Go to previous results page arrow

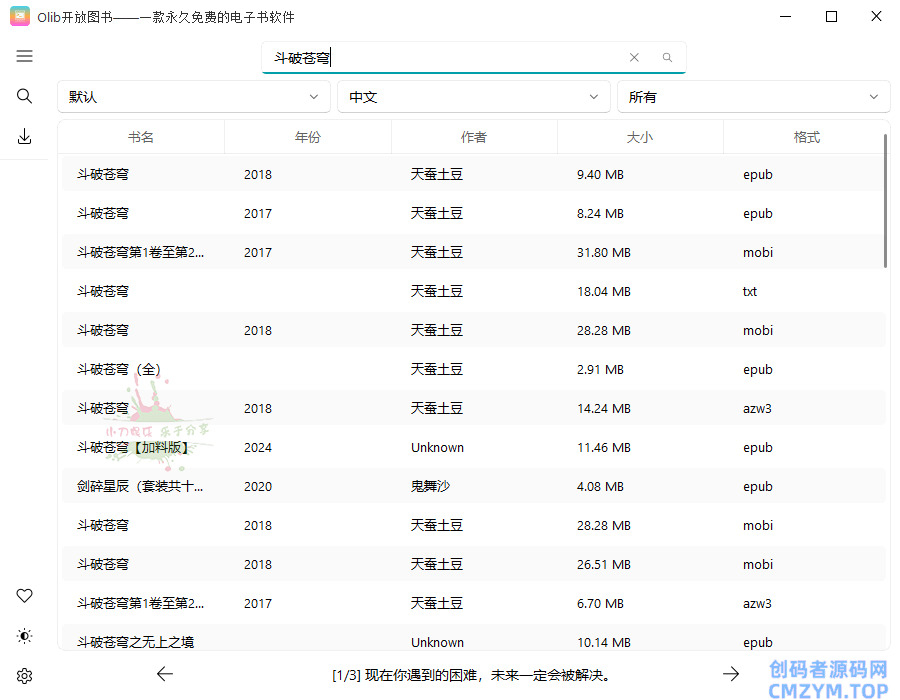point(165,674)
